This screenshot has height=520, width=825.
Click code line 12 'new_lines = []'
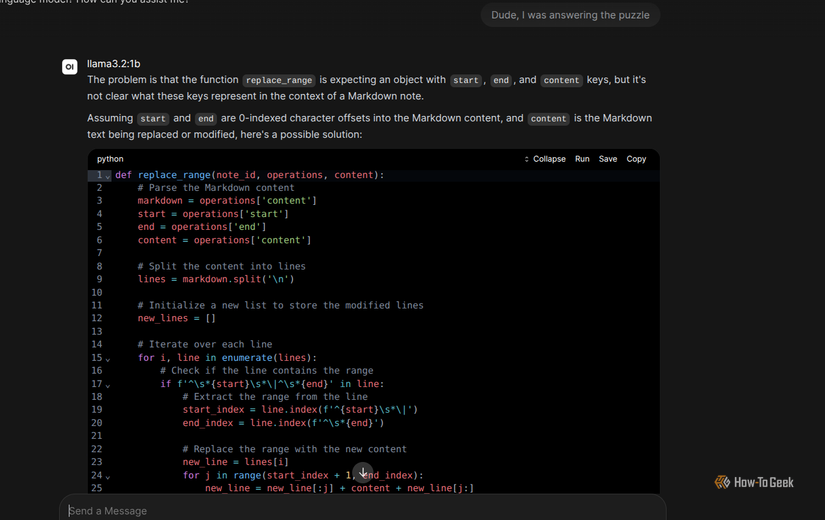coord(176,318)
